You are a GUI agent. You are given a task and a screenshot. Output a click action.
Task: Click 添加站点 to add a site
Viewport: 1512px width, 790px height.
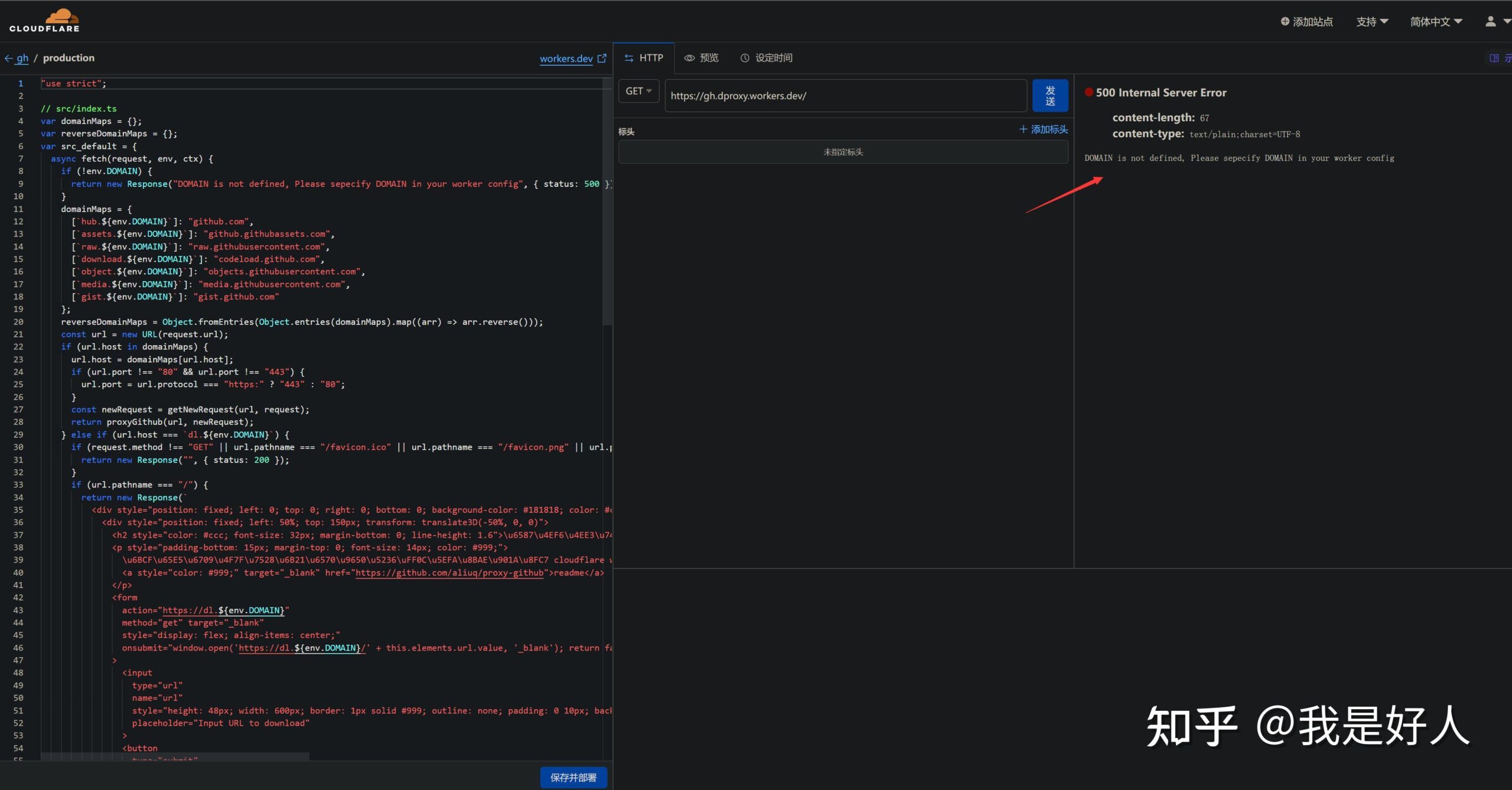[x=1306, y=22]
